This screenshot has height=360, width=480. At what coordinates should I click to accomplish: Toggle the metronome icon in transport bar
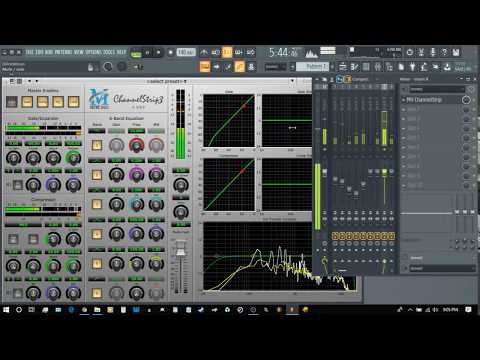[204, 52]
